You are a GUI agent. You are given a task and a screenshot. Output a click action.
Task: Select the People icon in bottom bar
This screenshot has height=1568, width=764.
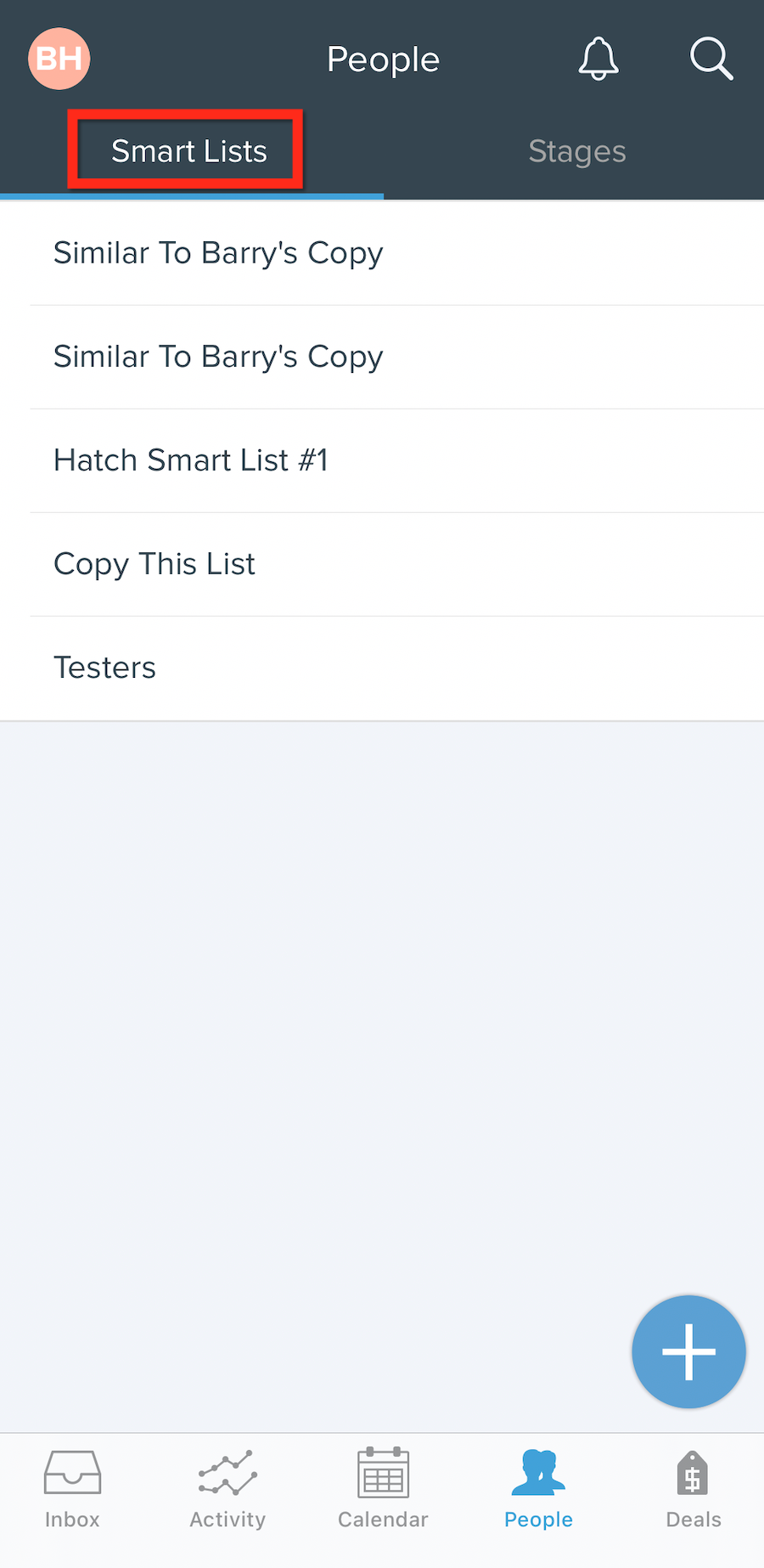538,1472
